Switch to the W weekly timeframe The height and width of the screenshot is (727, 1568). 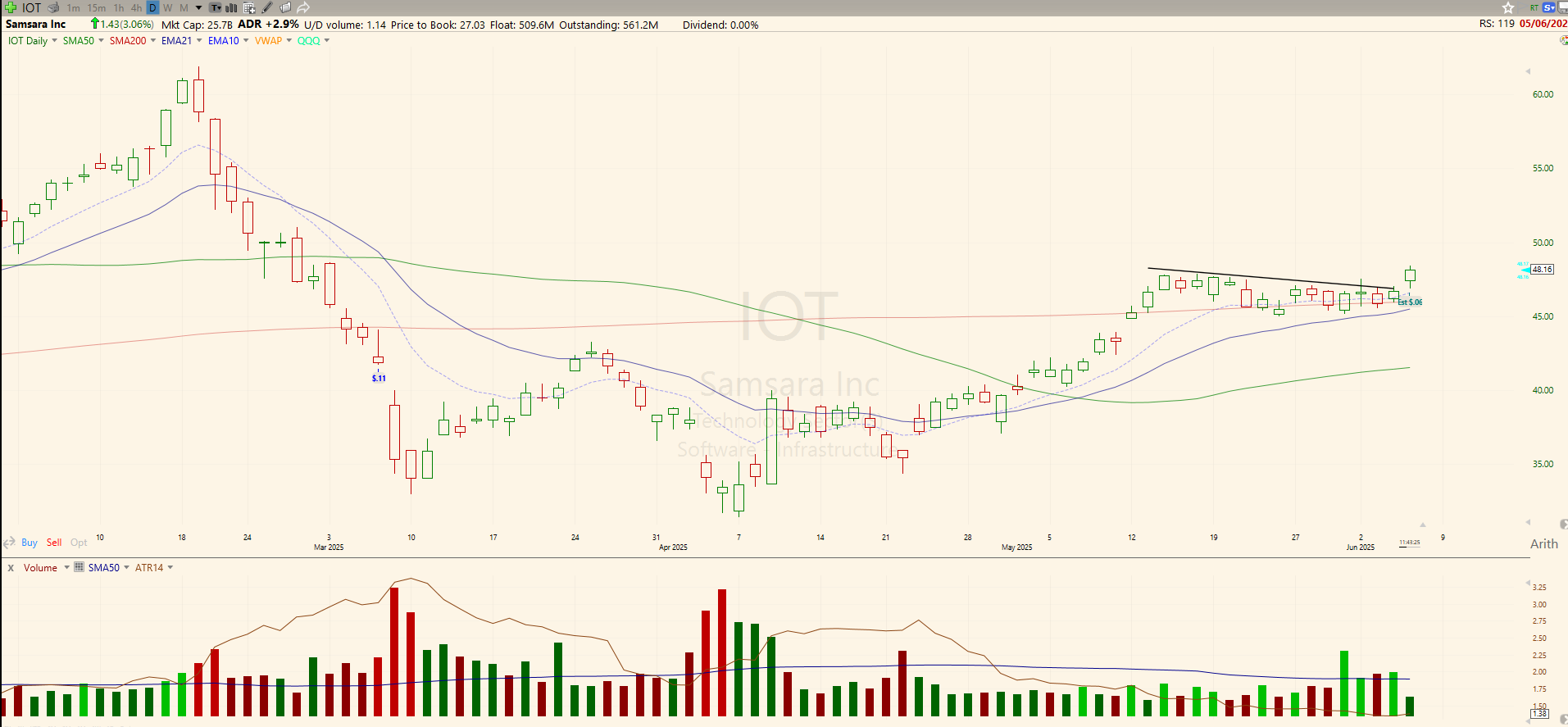168,7
